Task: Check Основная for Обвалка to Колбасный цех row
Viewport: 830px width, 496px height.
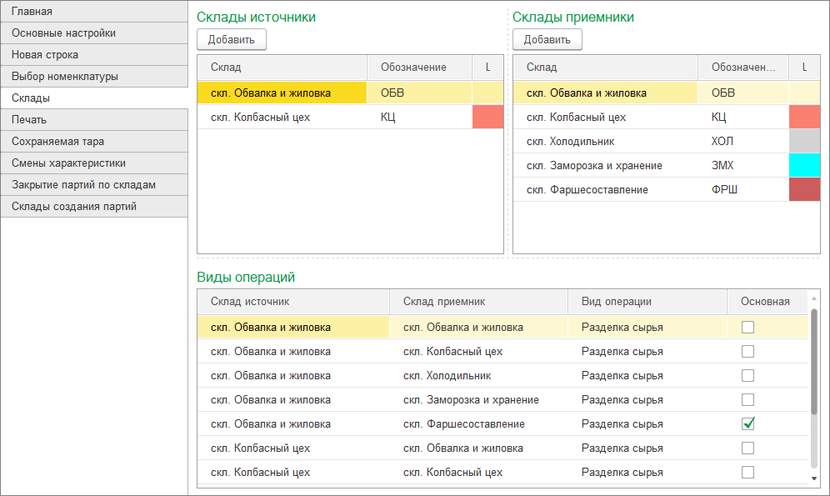Action: click(x=747, y=352)
